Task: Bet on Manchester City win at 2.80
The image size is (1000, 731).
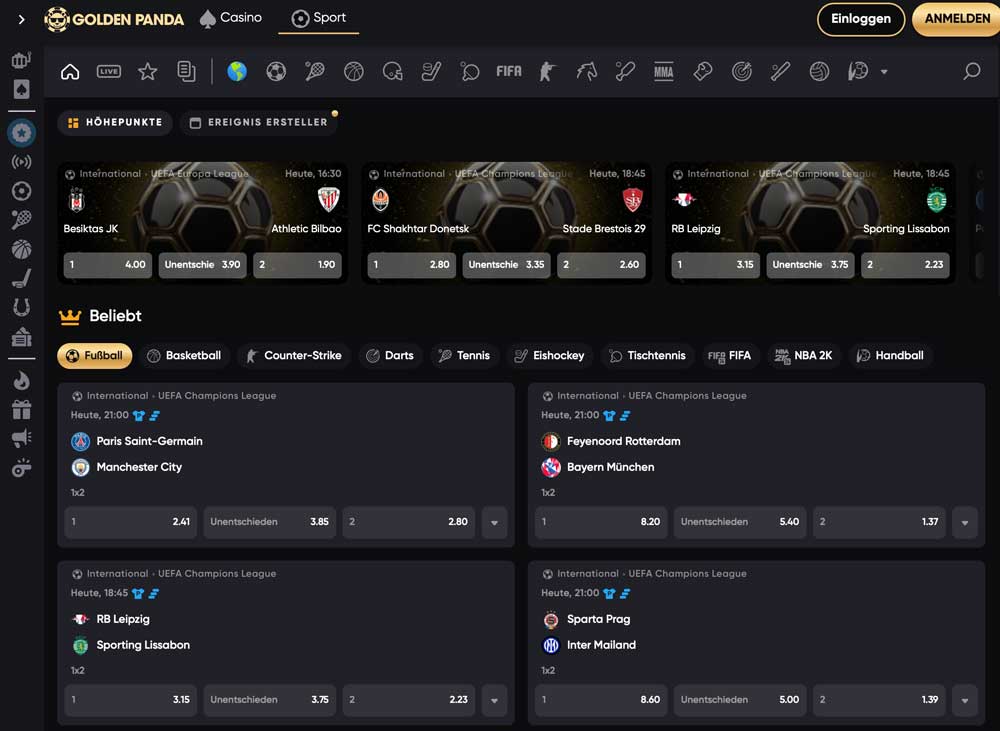Action: click(x=408, y=522)
